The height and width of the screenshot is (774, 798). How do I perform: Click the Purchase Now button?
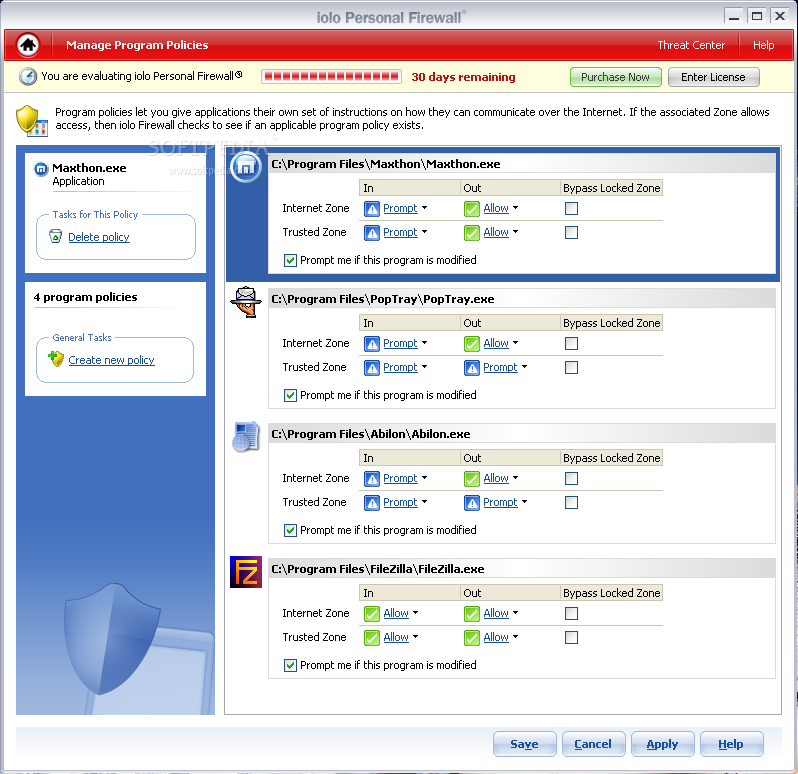615,77
